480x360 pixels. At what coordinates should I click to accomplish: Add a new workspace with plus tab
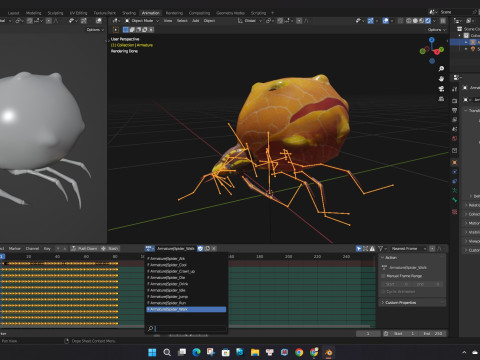click(272, 13)
